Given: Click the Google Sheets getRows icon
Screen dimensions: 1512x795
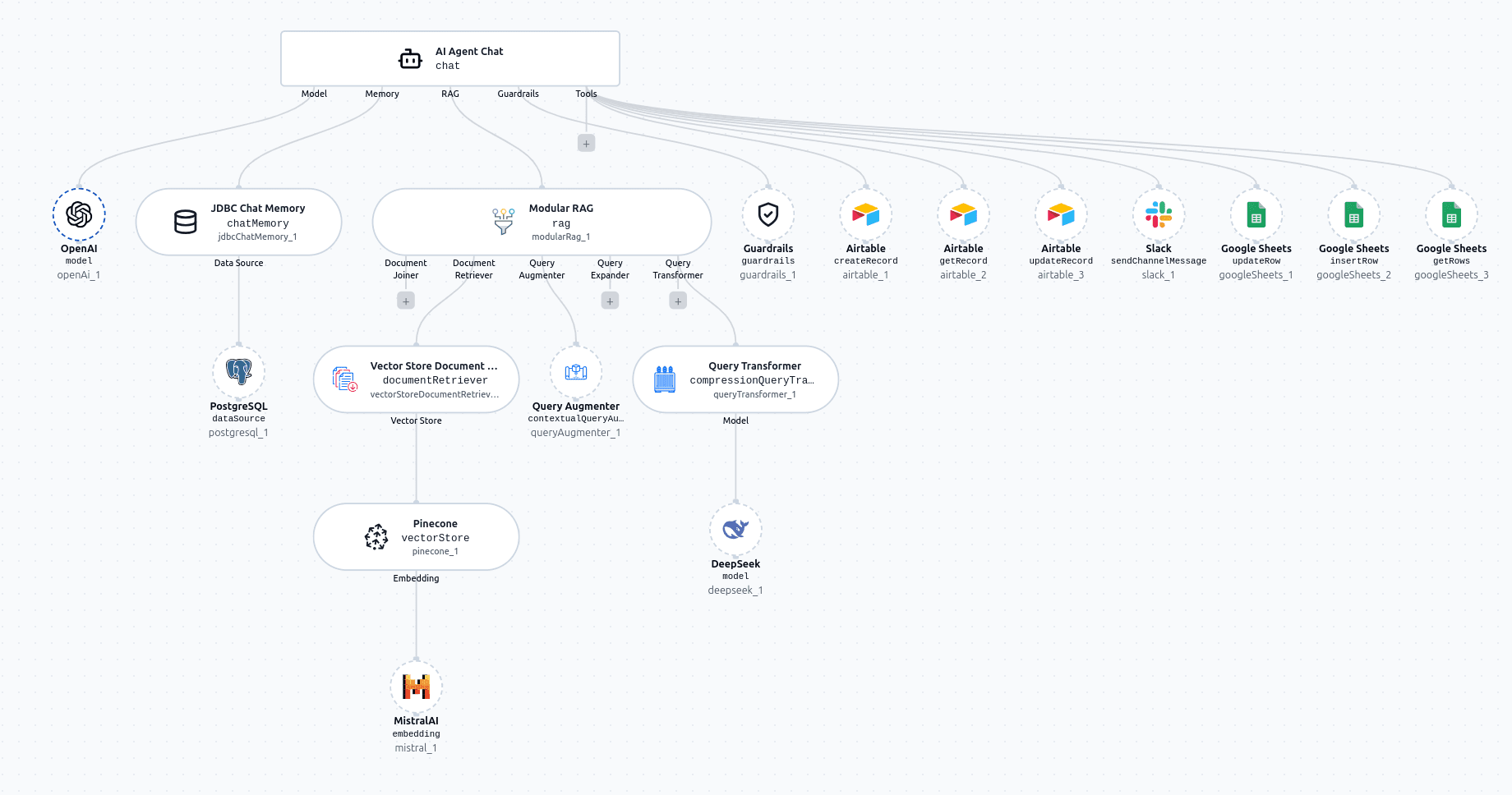Looking at the screenshot, I should [x=1451, y=214].
